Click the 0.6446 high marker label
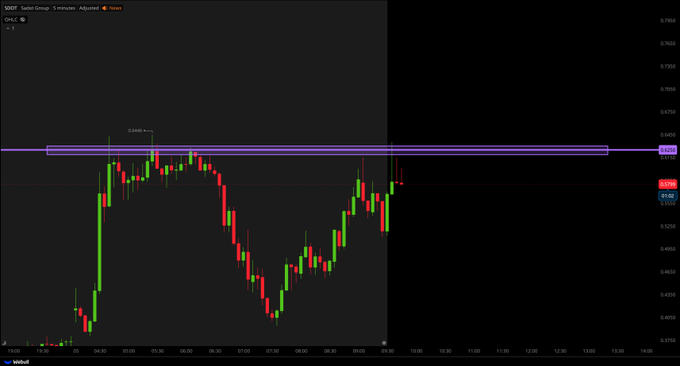This screenshot has width=680, height=366. [x=135, y=131]
